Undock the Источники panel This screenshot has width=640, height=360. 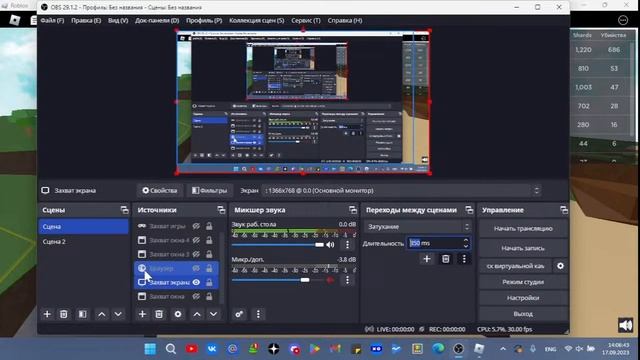click(221, 210)
